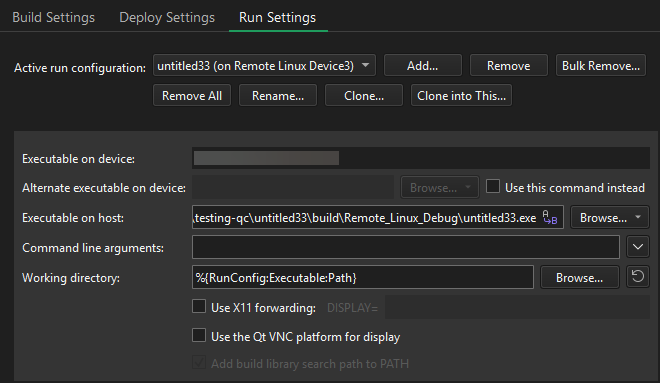Click the Bulk Remove... button
This screenshot has width=660, height=383.
(601, 66)
